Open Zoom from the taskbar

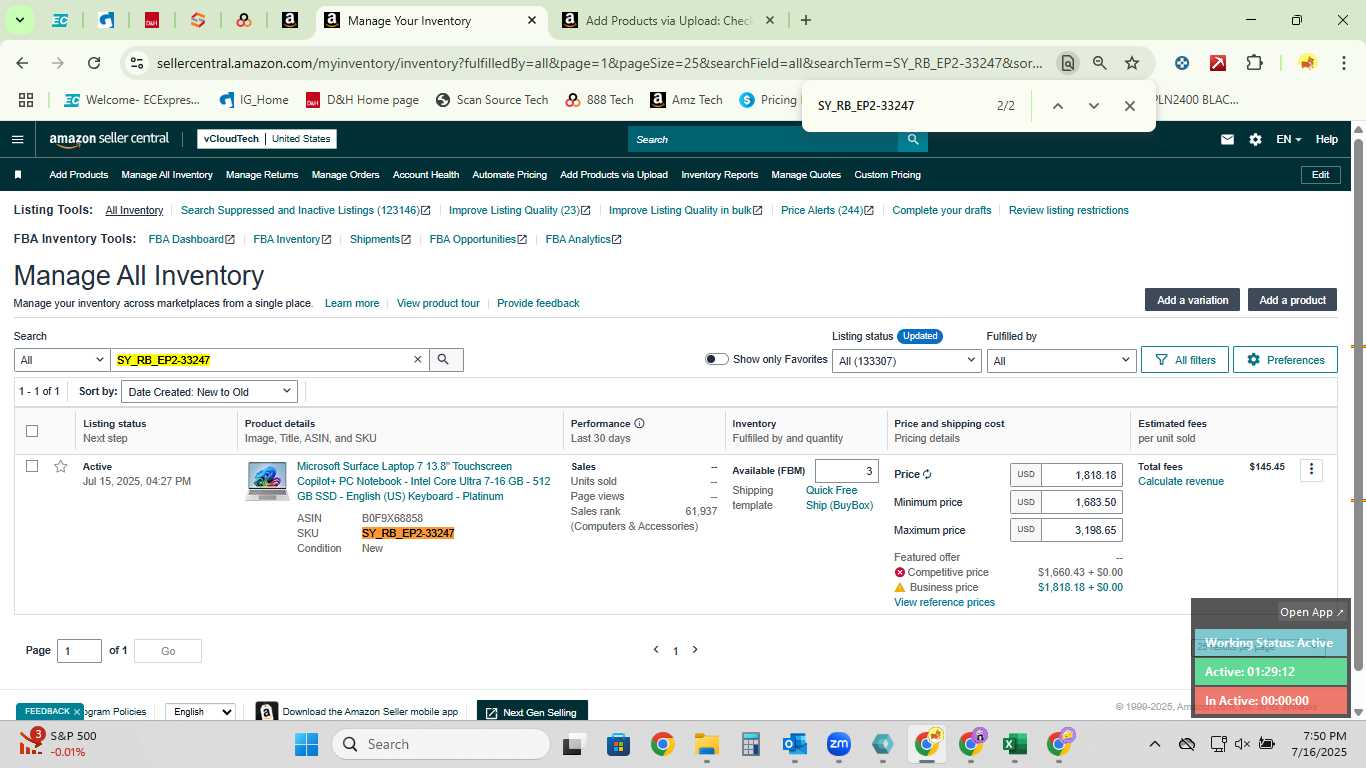coord(838,744)
